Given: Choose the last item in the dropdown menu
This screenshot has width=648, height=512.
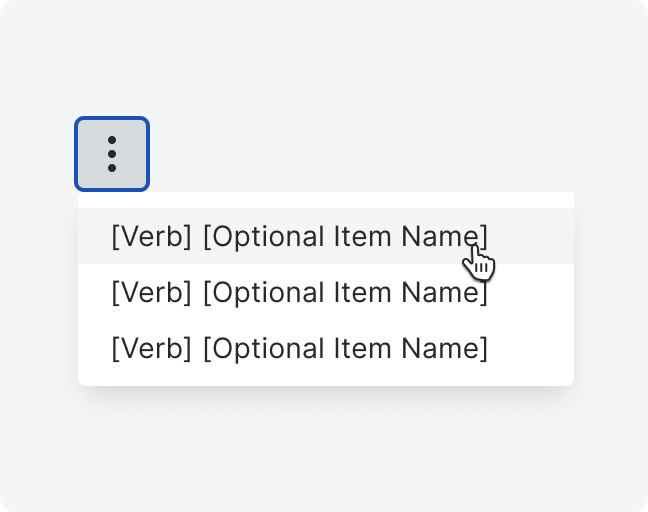Looking at the screenshot, I should pyautogui.click(x=299, y=349).
